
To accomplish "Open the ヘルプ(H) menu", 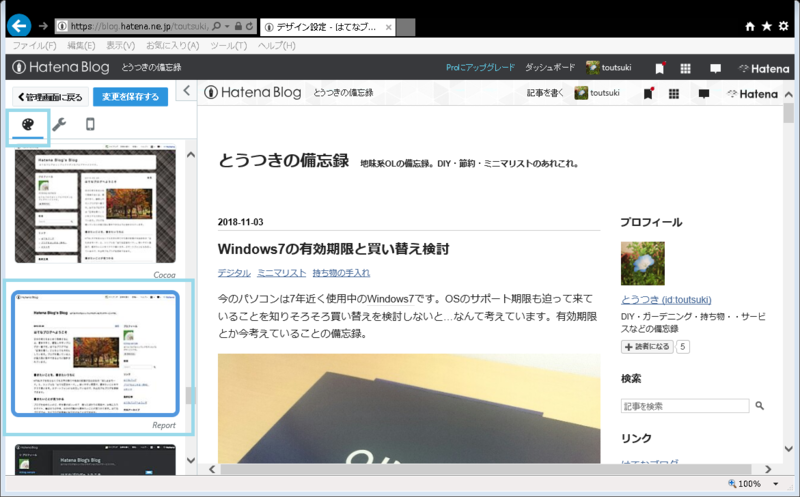I will coord(277,45).
